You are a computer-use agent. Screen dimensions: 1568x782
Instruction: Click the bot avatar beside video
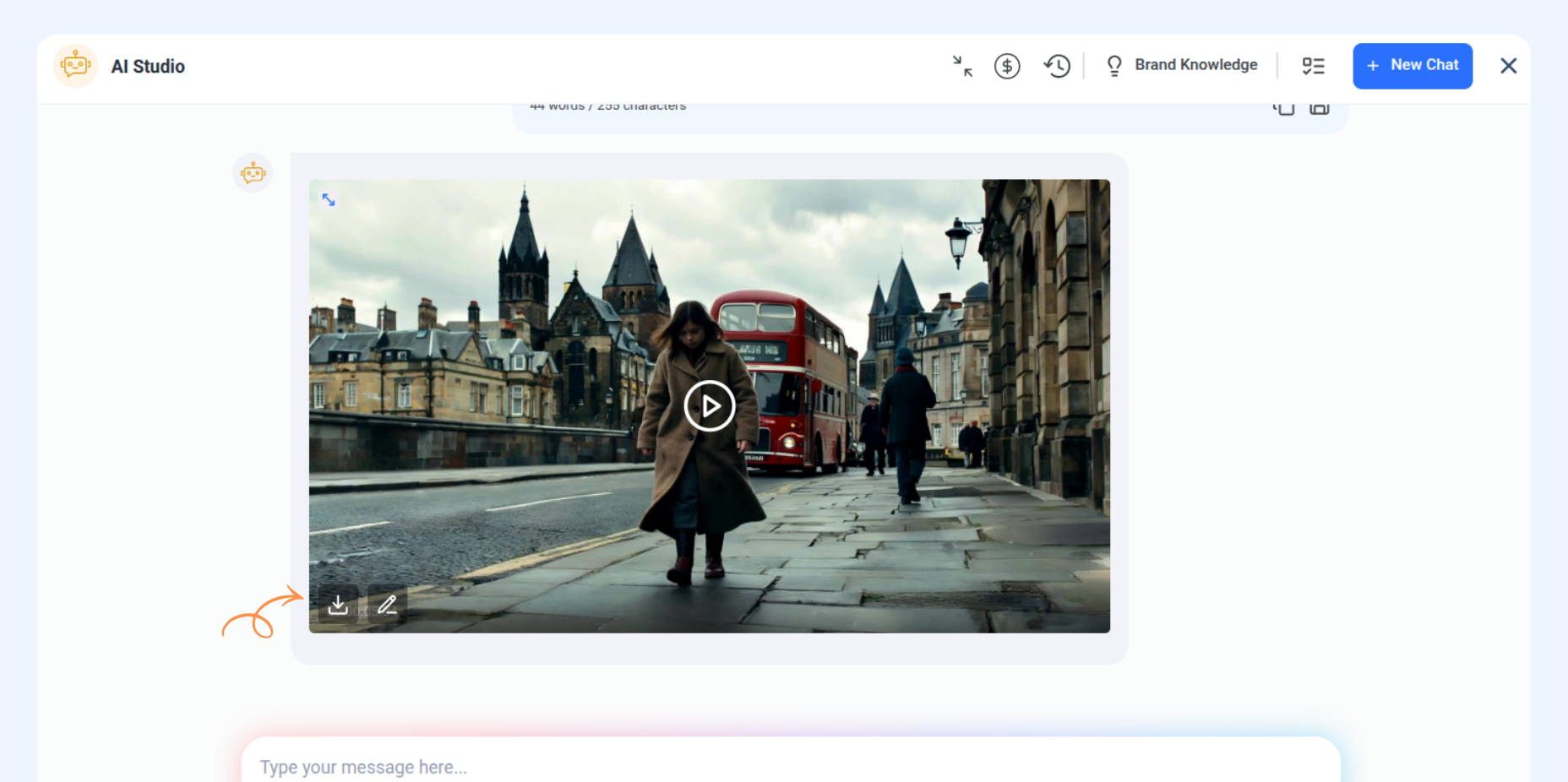tap(253, 173)
